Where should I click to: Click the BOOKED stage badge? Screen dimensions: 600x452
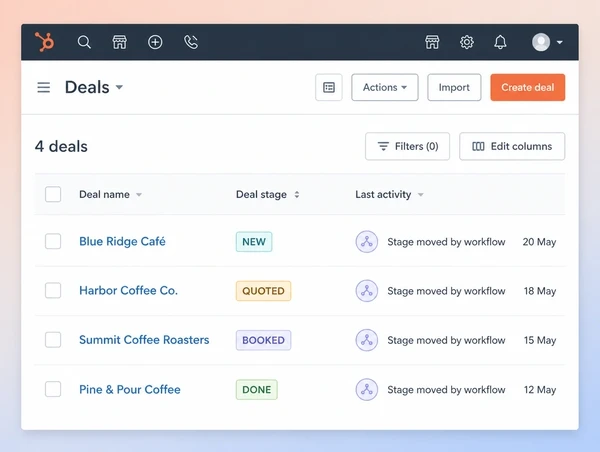(x=263, y=340)
